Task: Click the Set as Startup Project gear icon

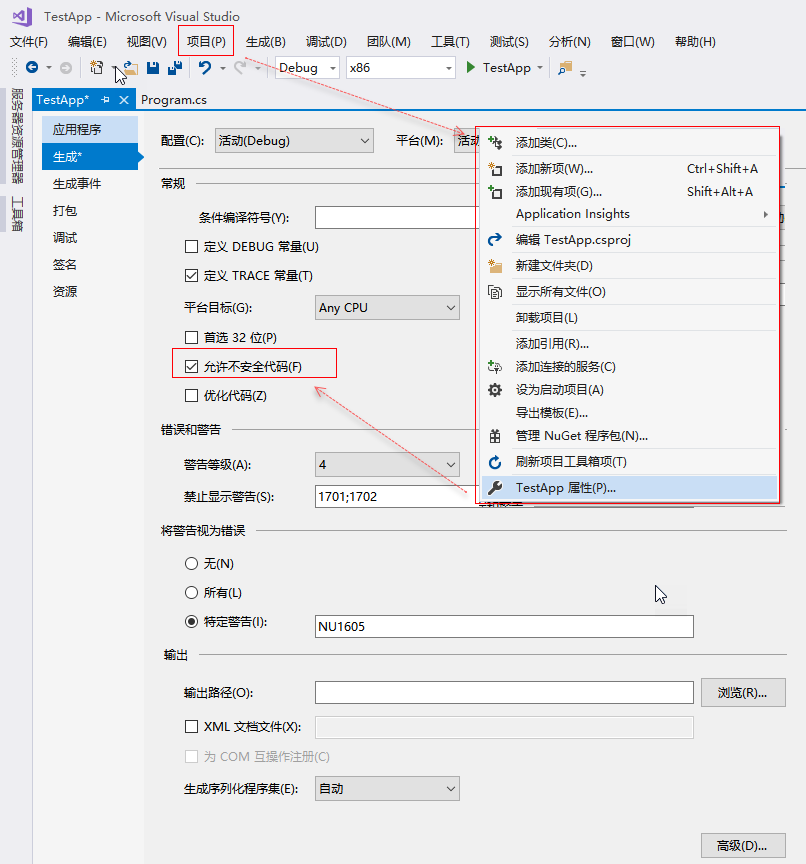Action: click(x=495, y=390)
